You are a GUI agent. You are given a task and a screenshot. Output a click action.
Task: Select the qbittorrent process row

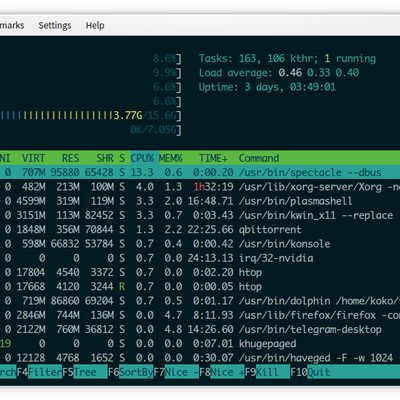[x=200, y=230]
